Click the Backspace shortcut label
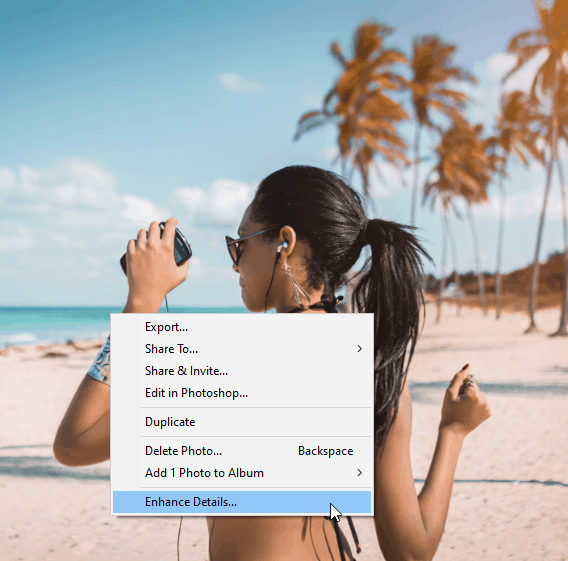The image size is (568, 561). coord(325,451)
